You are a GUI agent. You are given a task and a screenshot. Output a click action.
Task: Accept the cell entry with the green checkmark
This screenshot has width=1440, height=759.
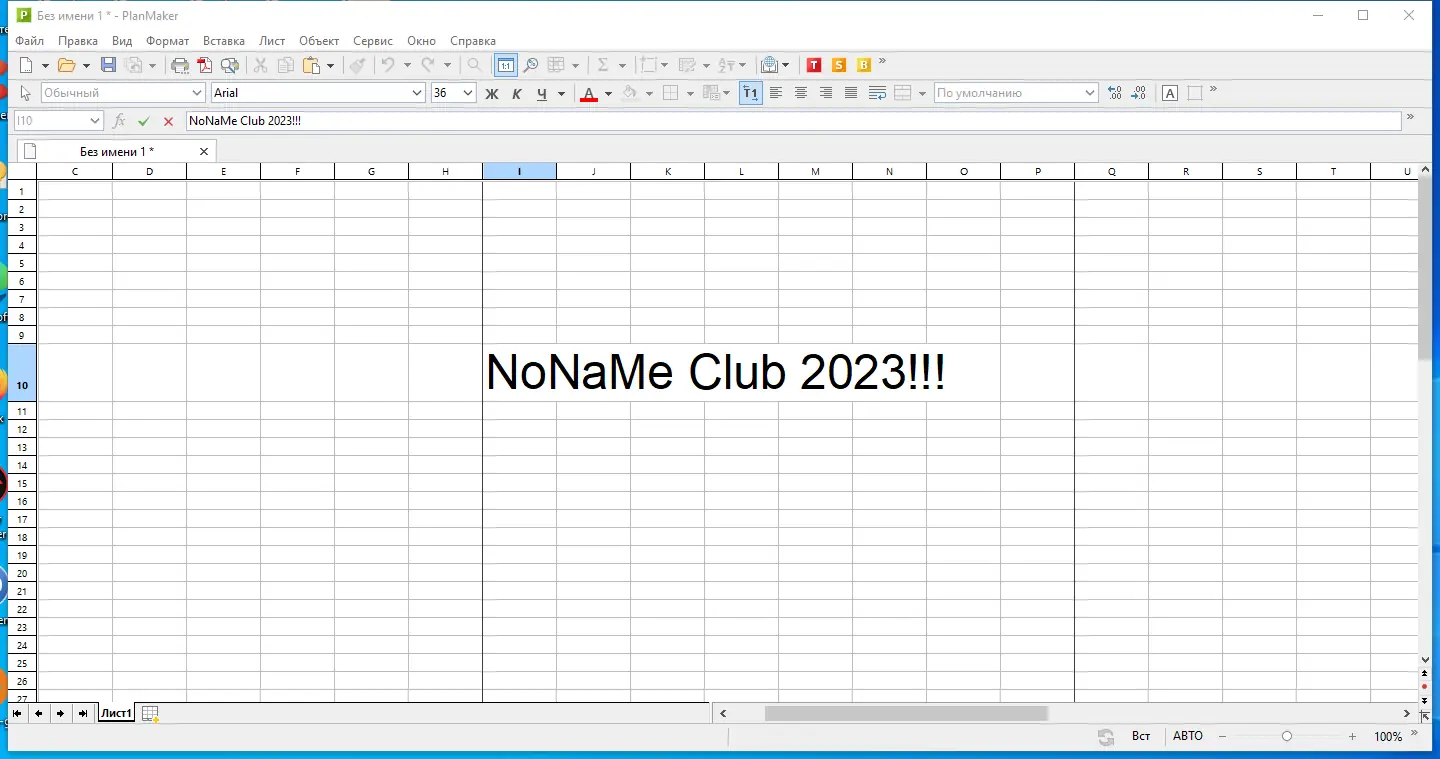click(x=144, y=121)
